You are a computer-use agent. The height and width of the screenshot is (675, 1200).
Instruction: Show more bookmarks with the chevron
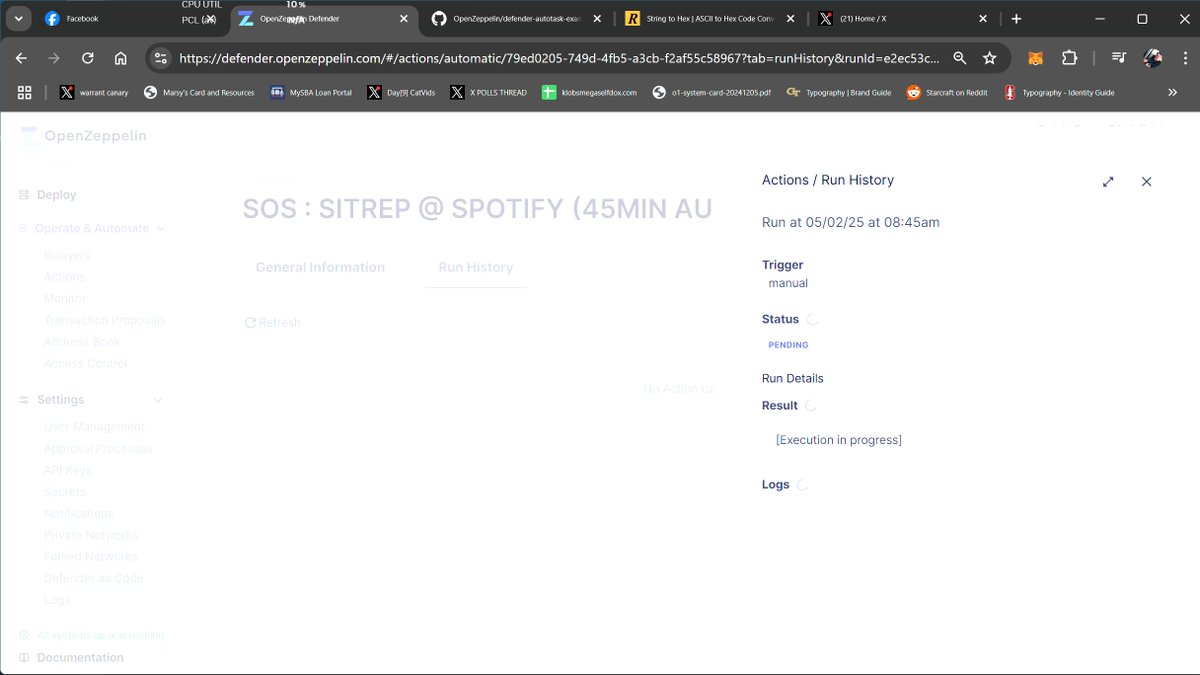1172,92
